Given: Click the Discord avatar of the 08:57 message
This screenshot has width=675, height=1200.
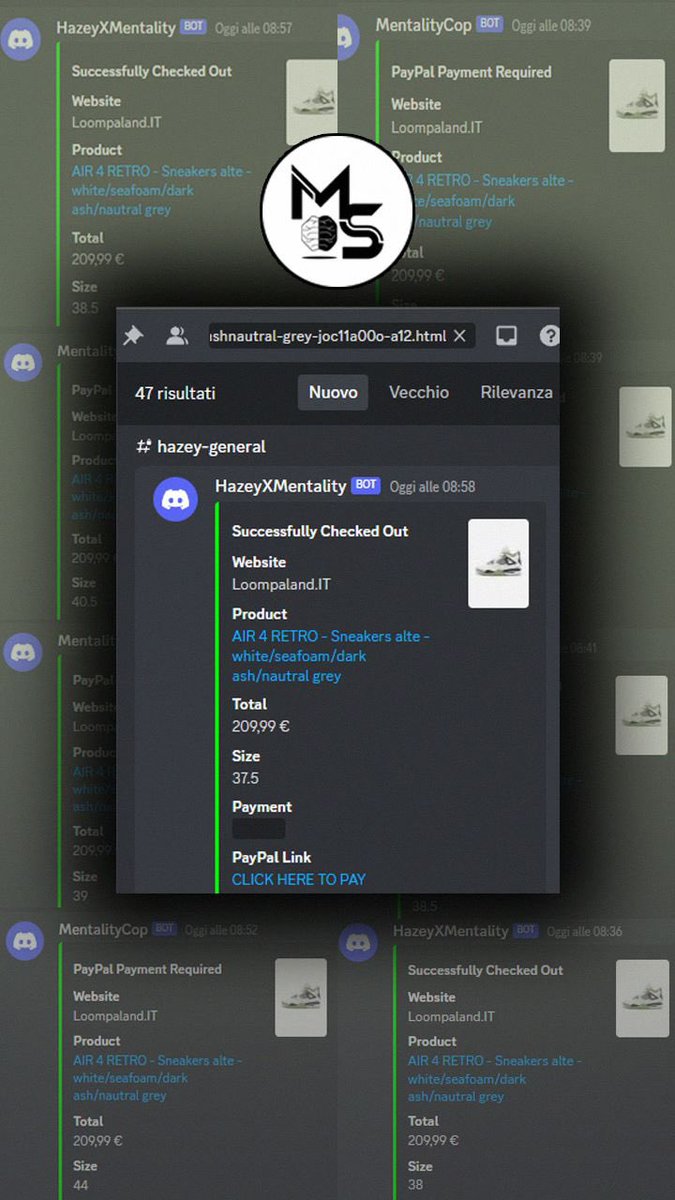Looking at the screenshot, I should tap(22, 40).
